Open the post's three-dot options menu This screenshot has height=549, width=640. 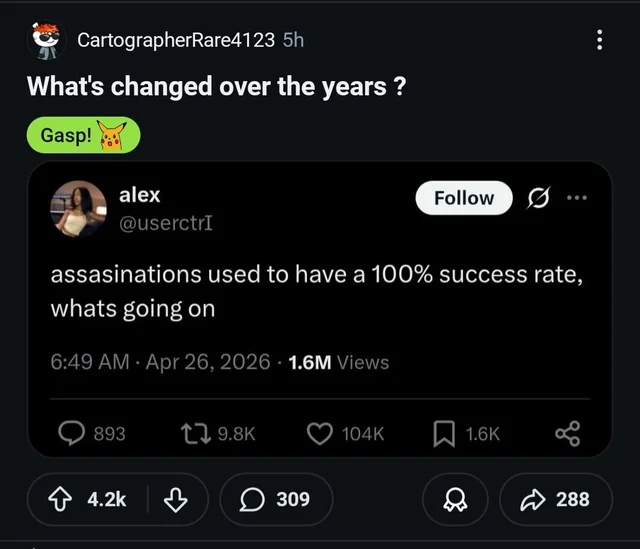point(599,40)
